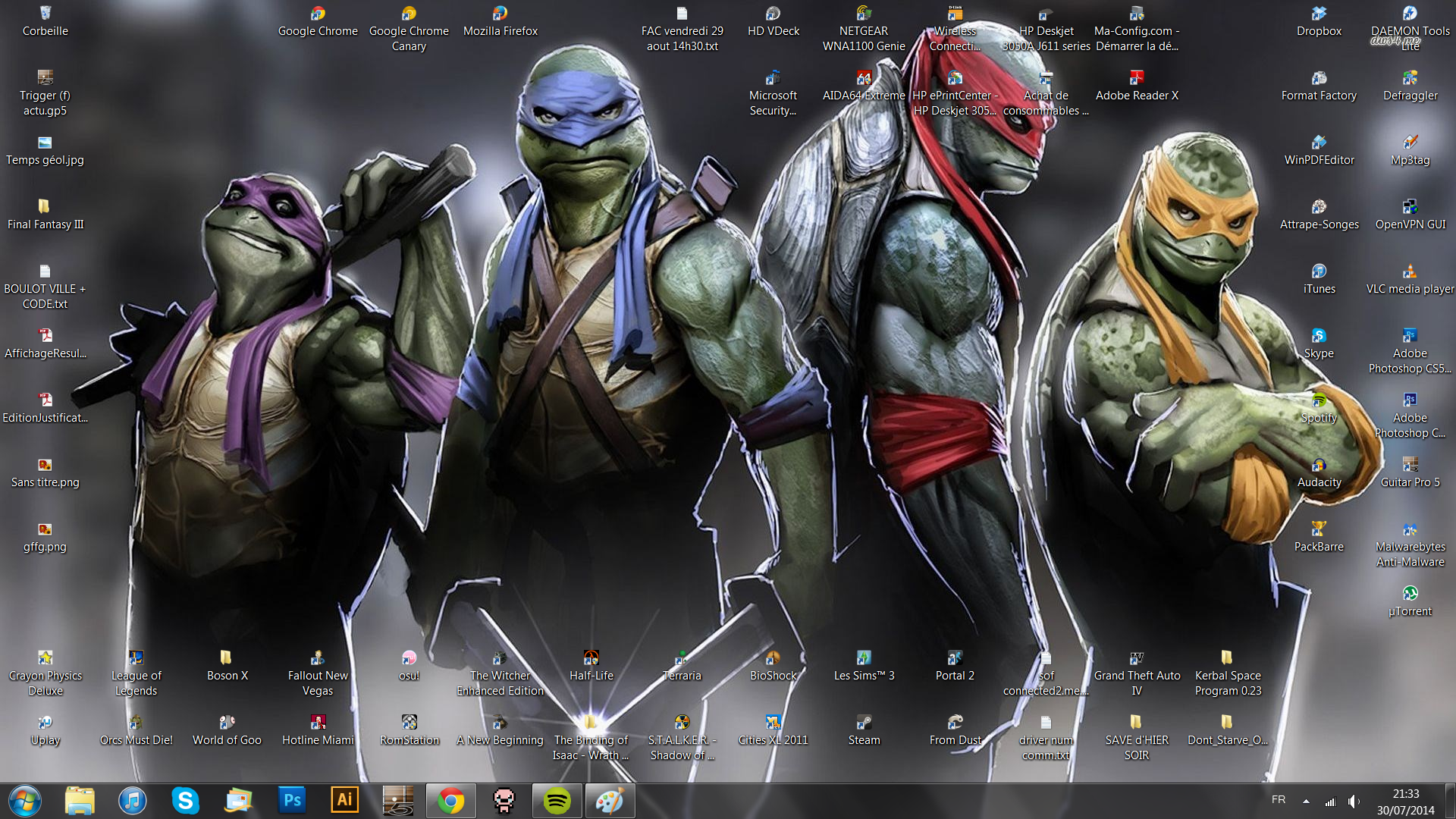
Task: Open the Attrape-Songes shortcut
Action: [1319, 215]
